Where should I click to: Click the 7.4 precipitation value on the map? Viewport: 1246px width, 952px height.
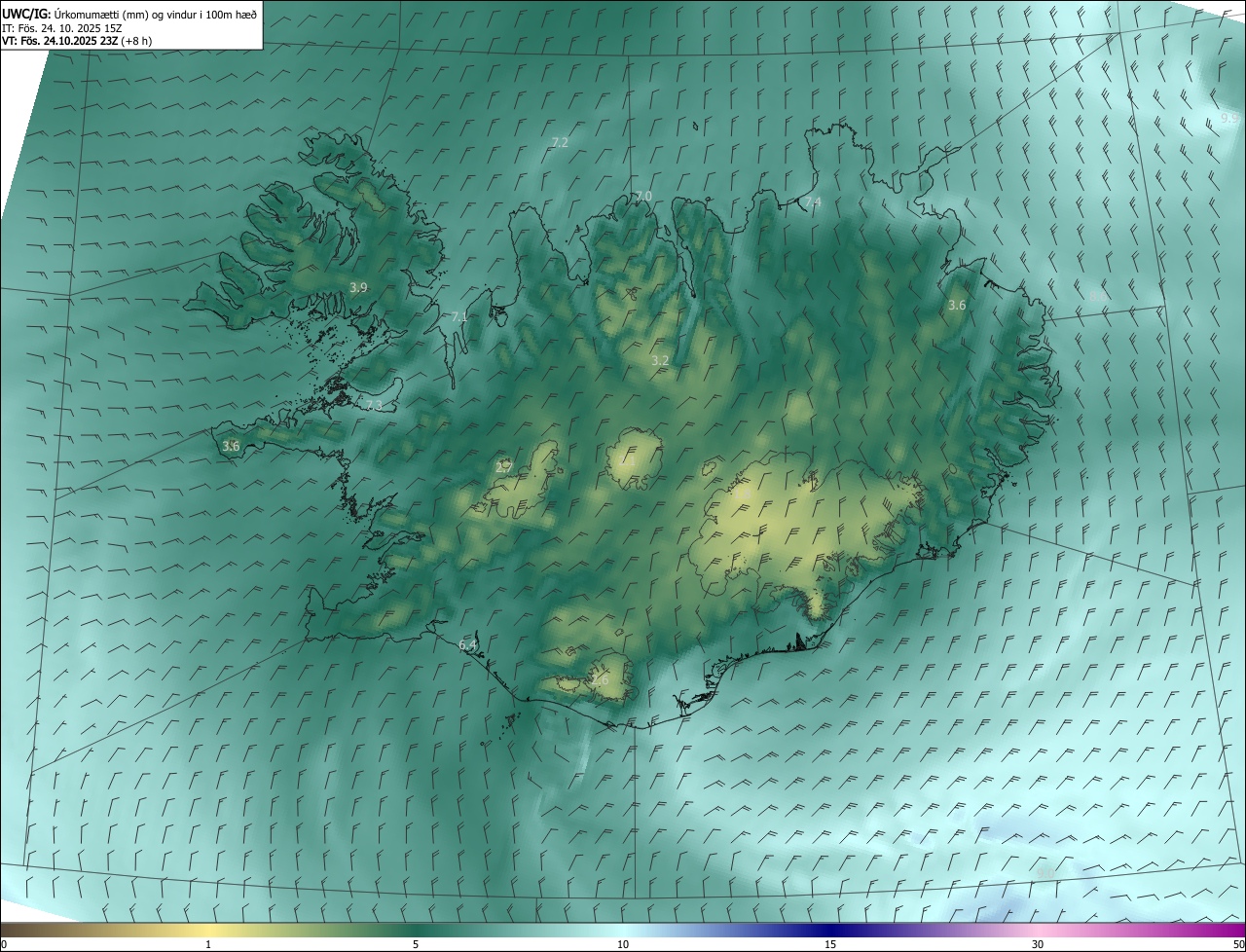(813, 201)
